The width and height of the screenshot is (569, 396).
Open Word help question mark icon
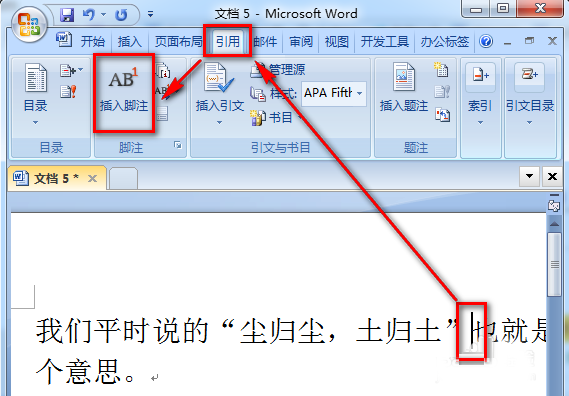(x=486, y=41)
